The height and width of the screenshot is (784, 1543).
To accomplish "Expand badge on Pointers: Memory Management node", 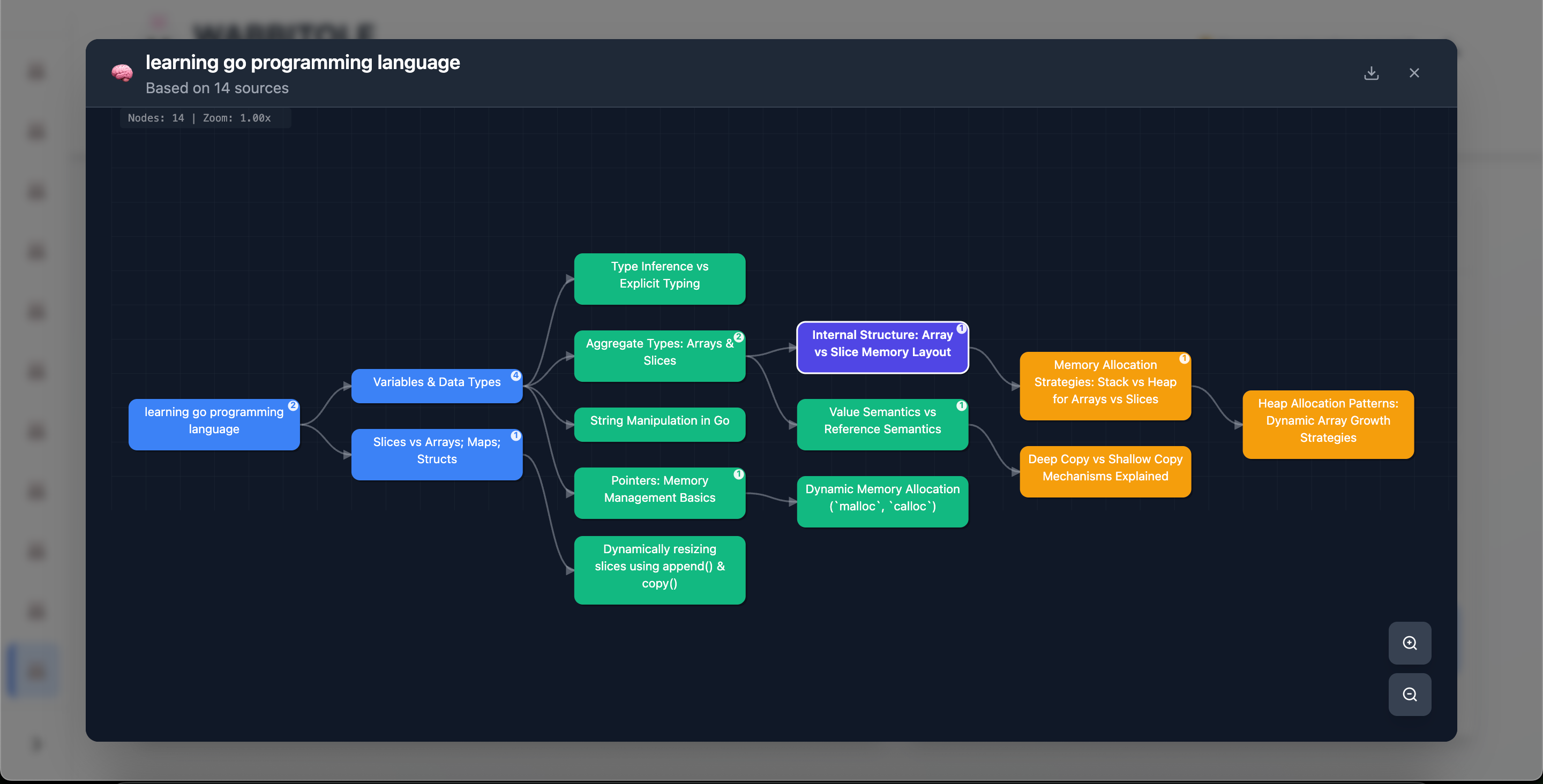I will 739,474.
